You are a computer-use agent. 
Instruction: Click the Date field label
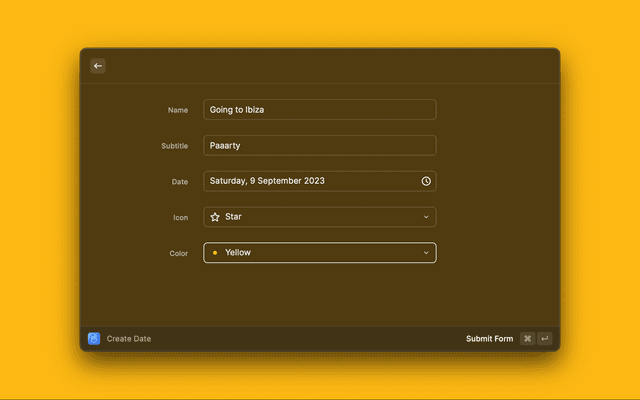[x=179, y=182]
